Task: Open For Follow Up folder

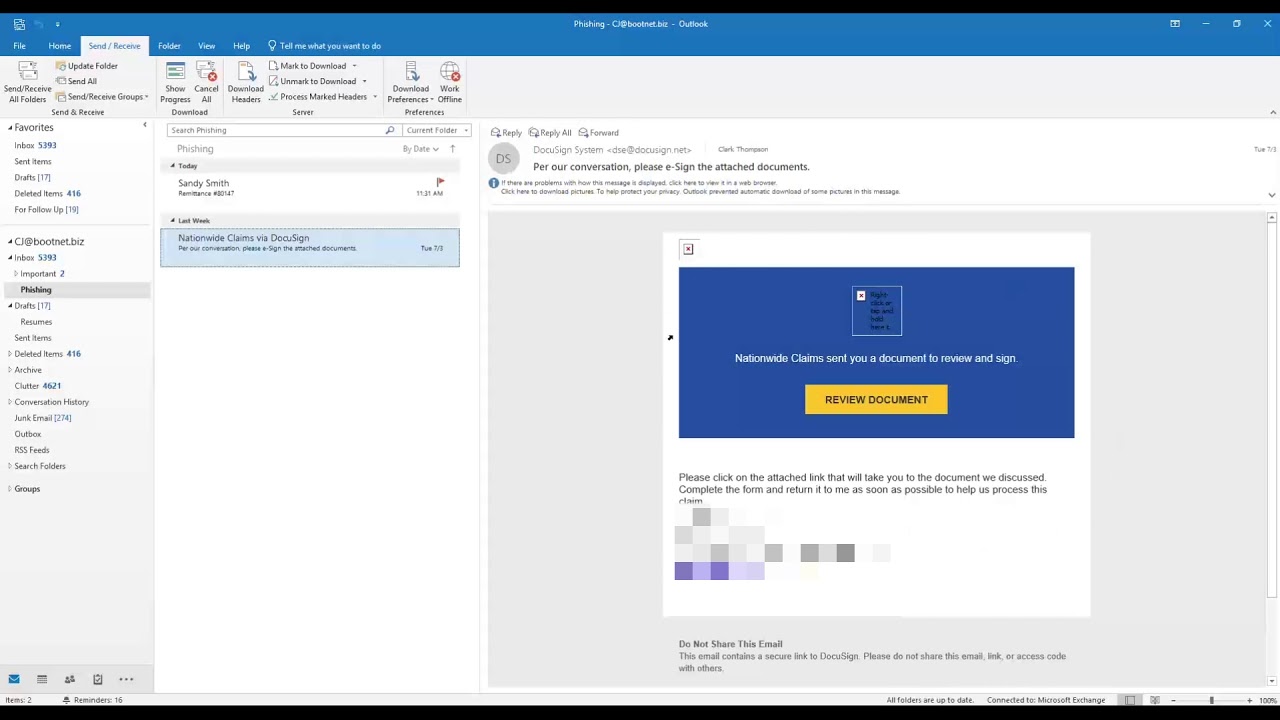Action: tap(46, 209)
